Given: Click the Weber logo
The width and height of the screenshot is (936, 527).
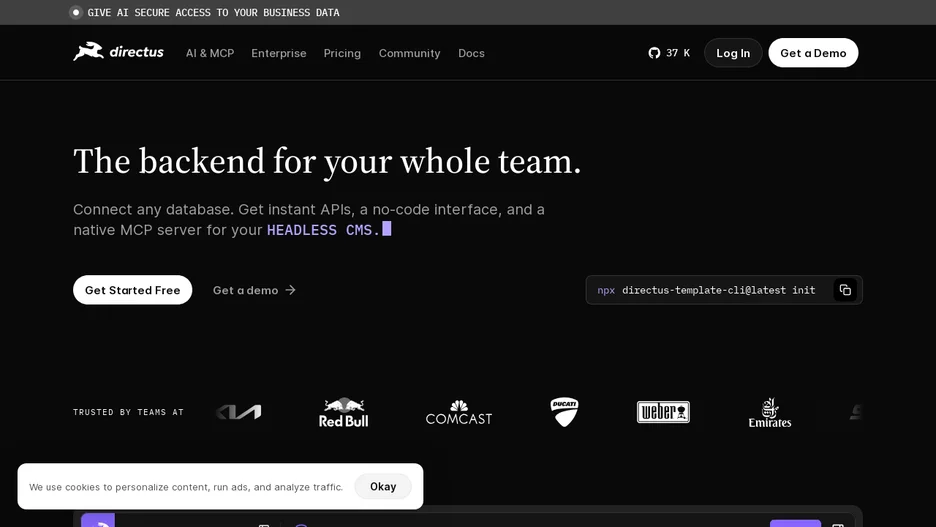Looking at the screenshot, I should 663,412.
